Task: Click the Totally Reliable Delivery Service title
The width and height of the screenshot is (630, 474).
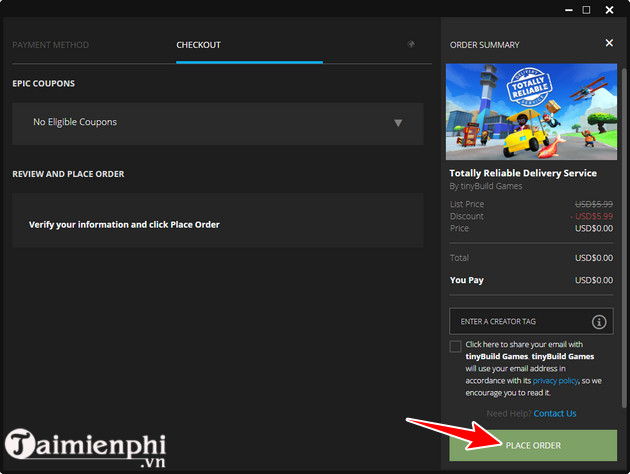Action: [523, 173]
